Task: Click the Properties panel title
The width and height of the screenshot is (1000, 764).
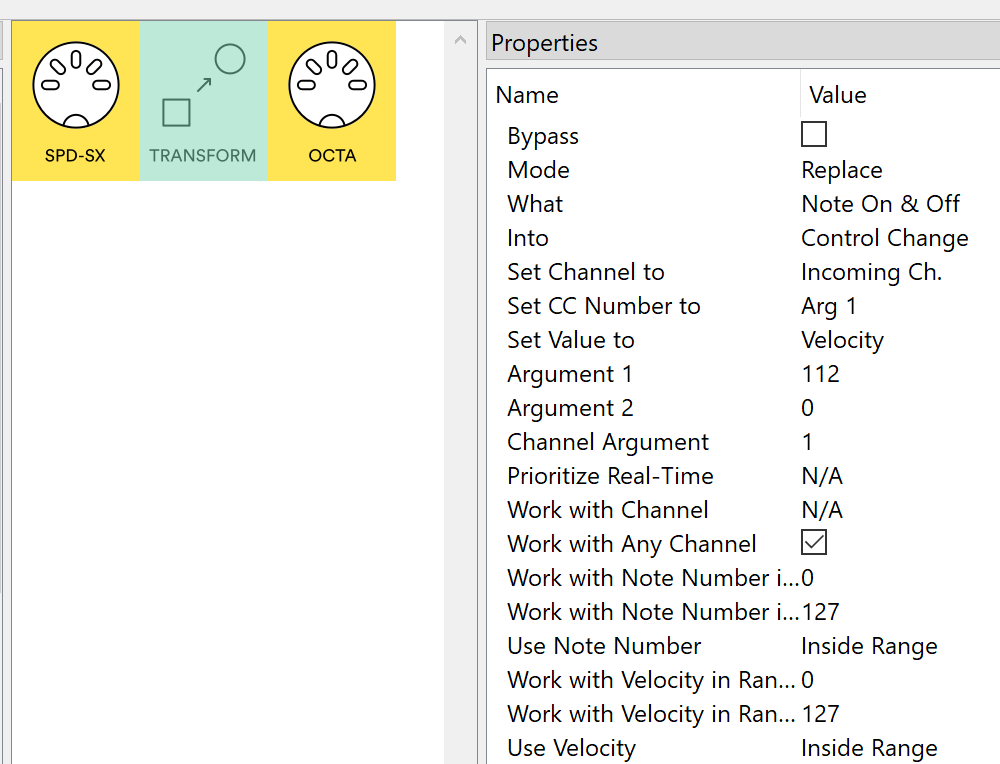Action: pyautogui.click(x=545, y=43)
